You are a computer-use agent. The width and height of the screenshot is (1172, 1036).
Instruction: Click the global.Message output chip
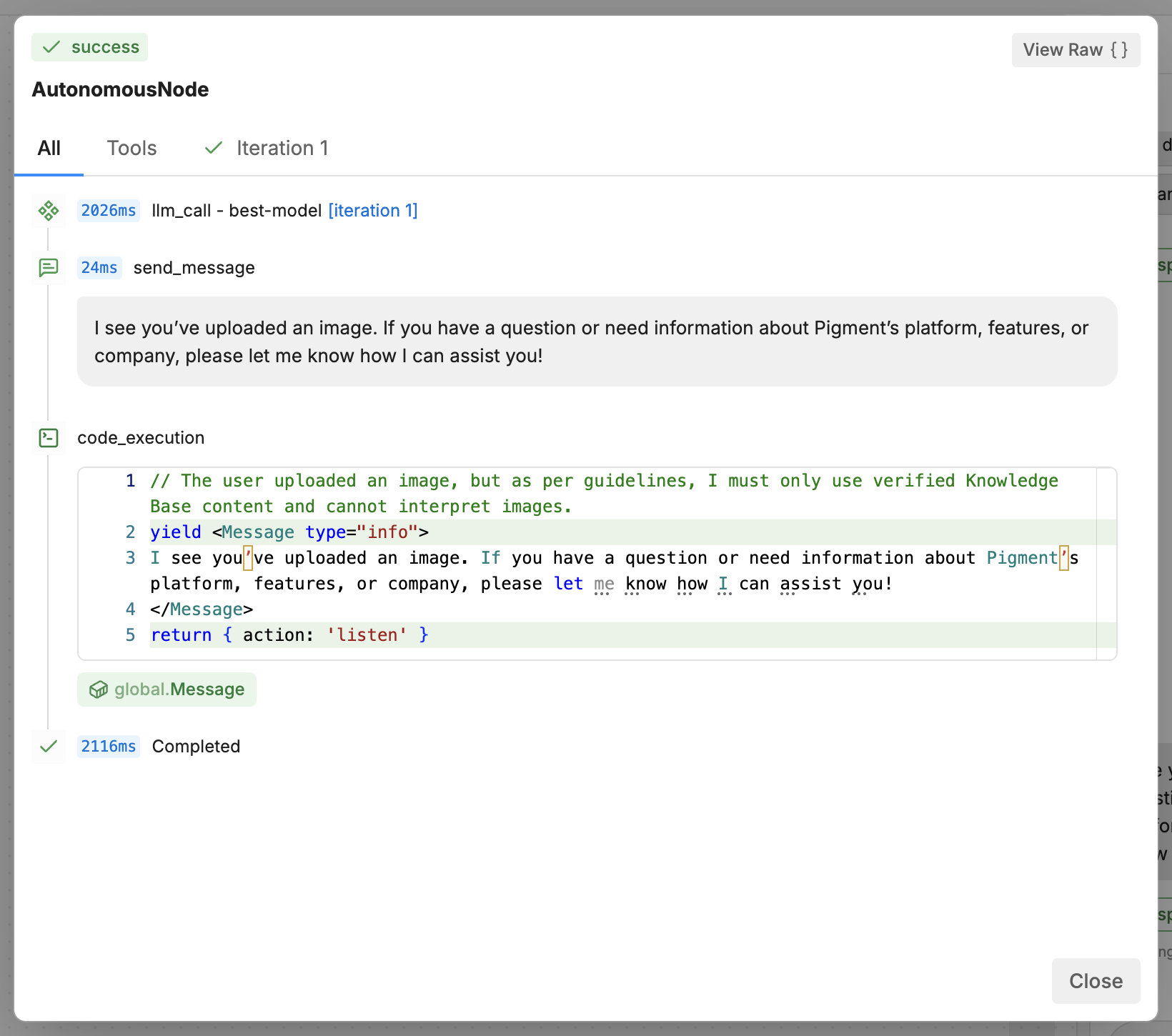[x=167, y=689]
